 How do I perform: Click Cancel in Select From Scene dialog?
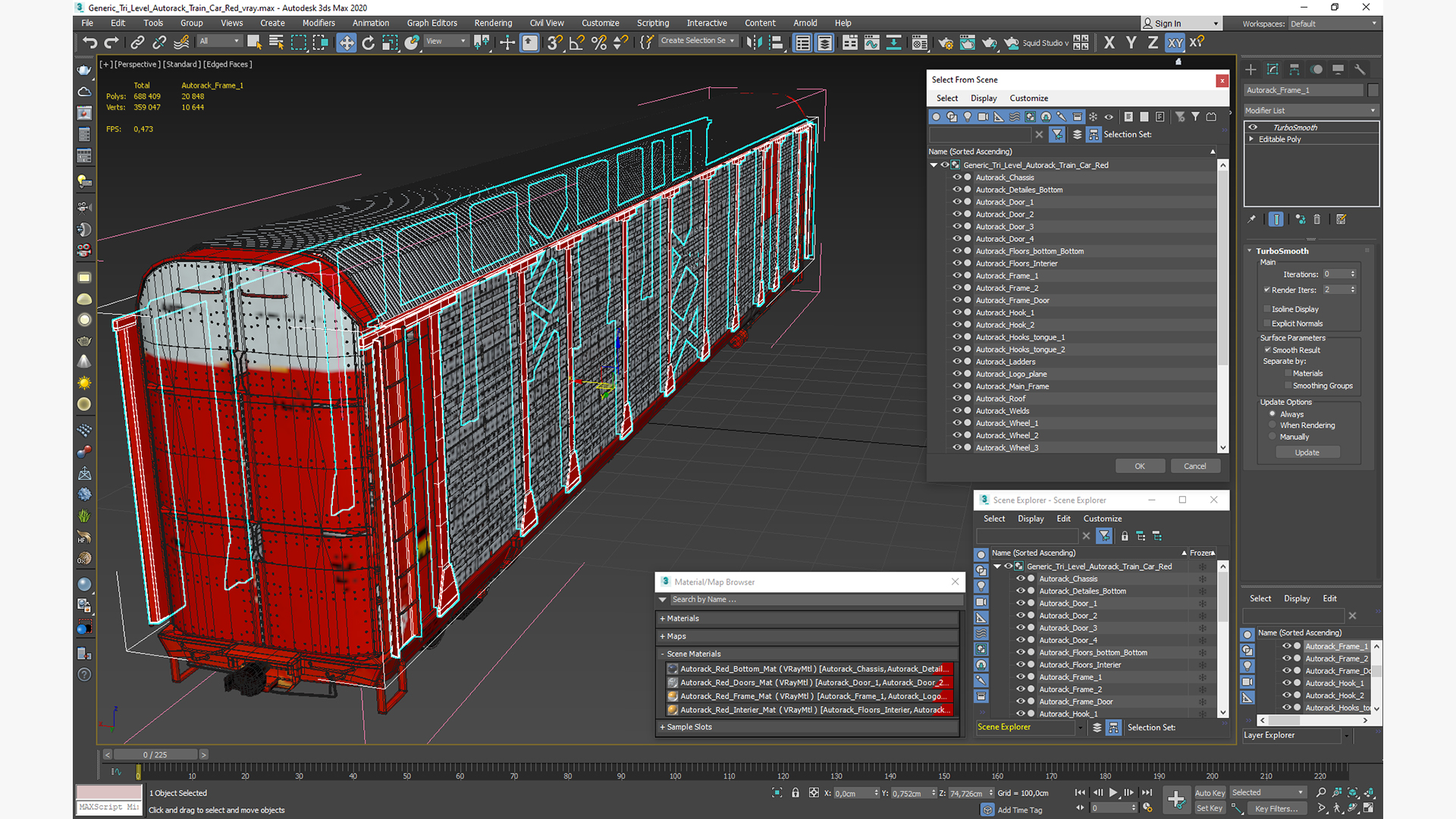click(x=1195, y=466)
